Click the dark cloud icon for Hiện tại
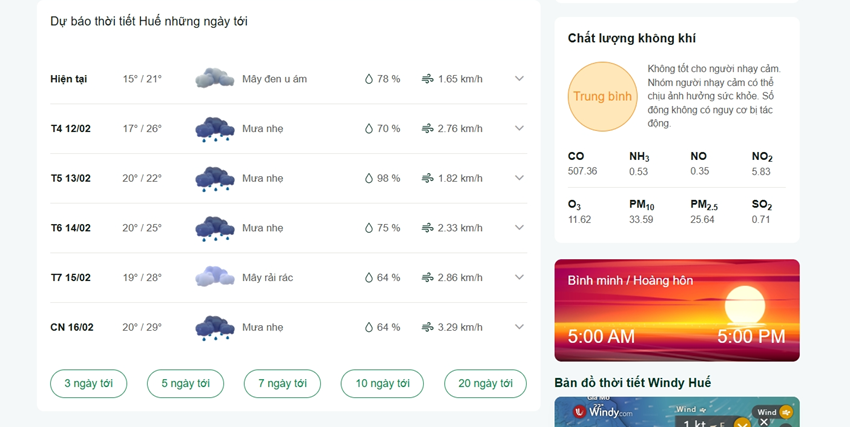The image size is (850, 427). (215, 79)
